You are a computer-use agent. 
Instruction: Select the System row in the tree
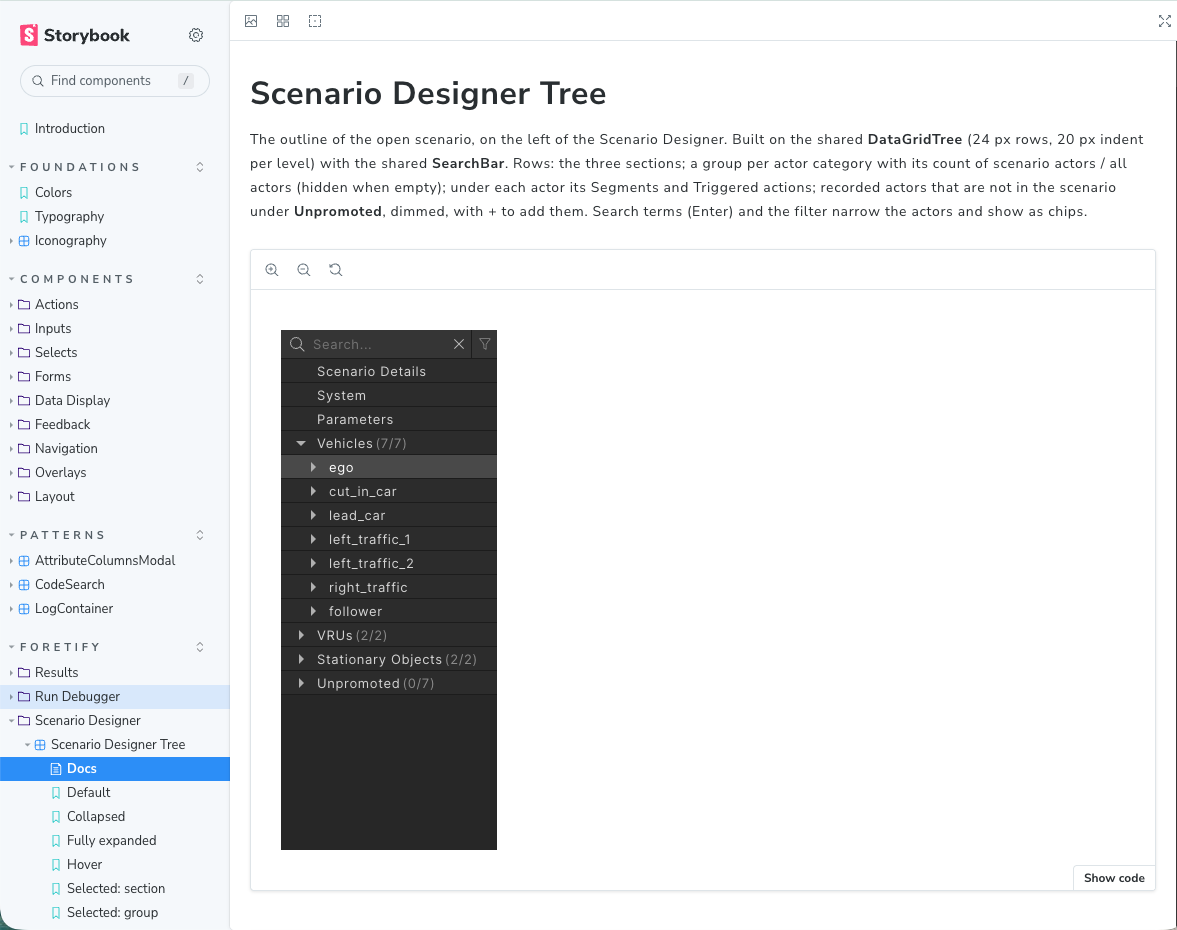tap(389, 396)
